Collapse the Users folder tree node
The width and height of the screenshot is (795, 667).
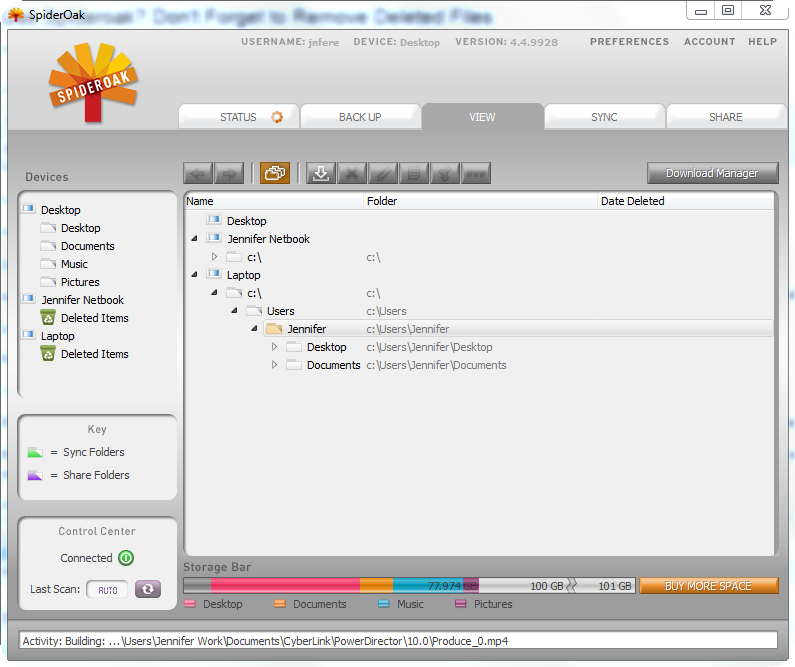pyautogui.click(x=234, y=311)
